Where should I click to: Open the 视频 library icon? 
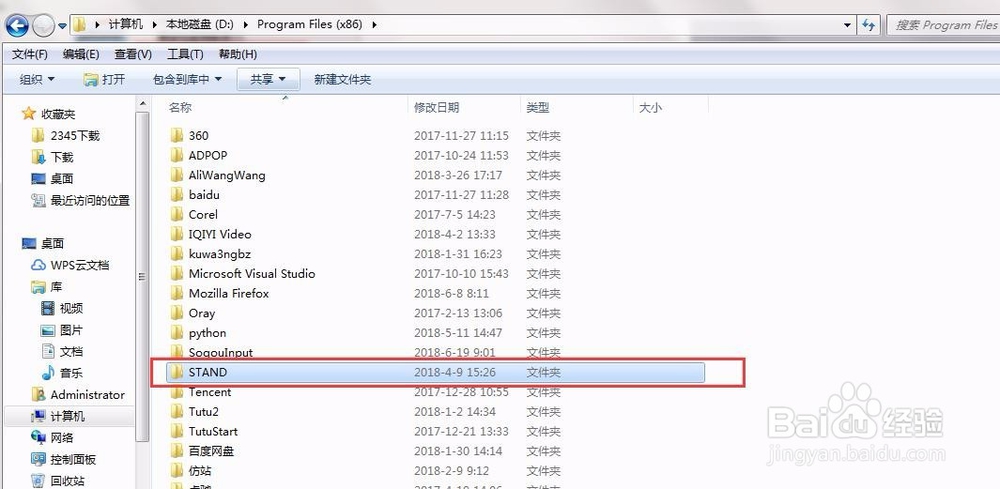(x=48, y=309)
